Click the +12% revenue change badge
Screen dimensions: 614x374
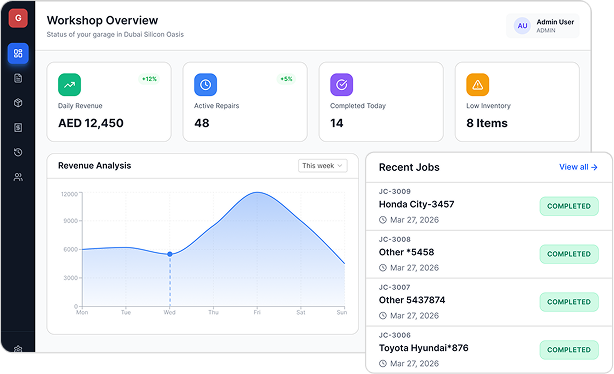(149, 79)
